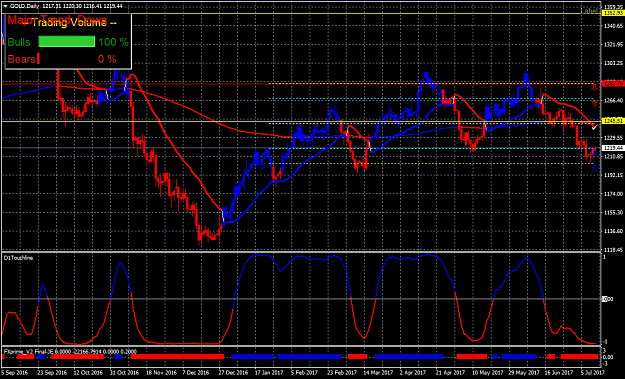This screenshot has height=379, width=625.
Task: Click the 1229.55 price scale value
Action: (x=613, y=138)
